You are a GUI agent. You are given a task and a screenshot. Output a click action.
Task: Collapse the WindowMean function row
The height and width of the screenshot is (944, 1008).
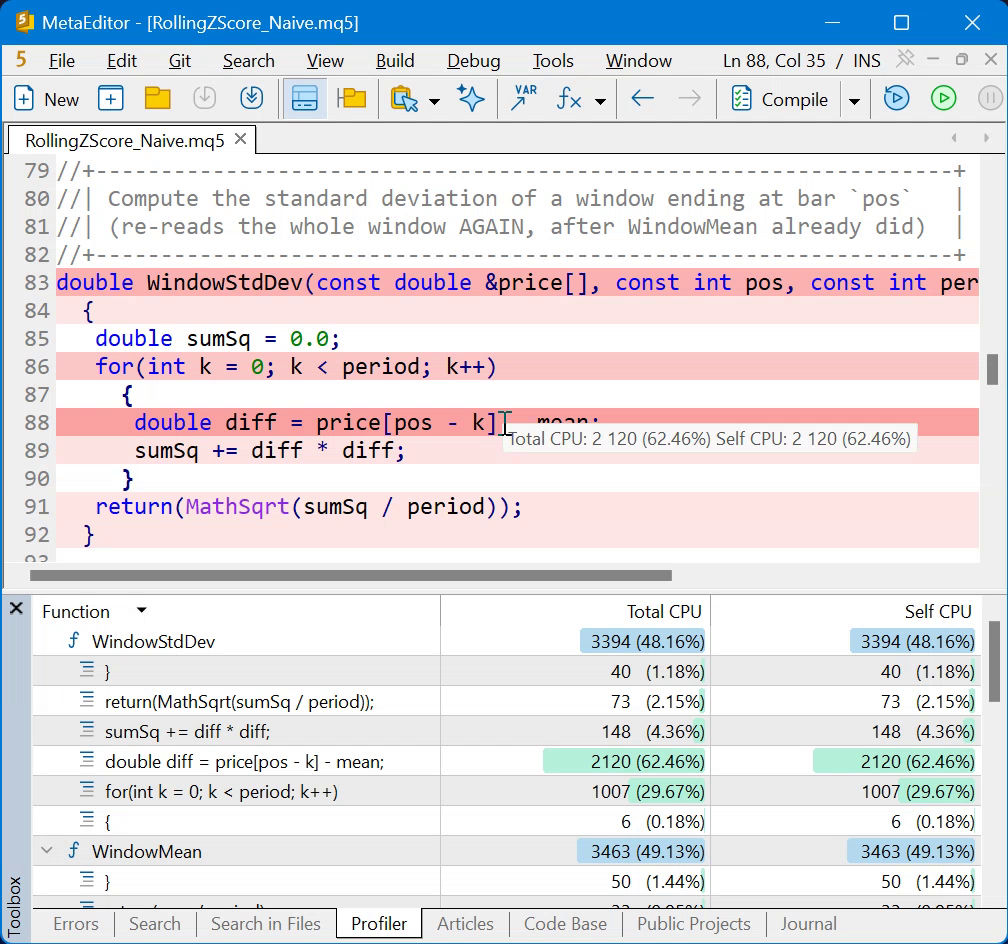[46, 850]
